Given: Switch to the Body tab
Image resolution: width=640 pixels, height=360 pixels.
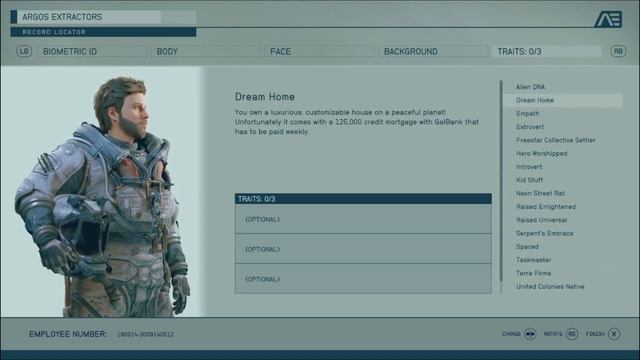Looking at the screenshot, I should point(206,51).
